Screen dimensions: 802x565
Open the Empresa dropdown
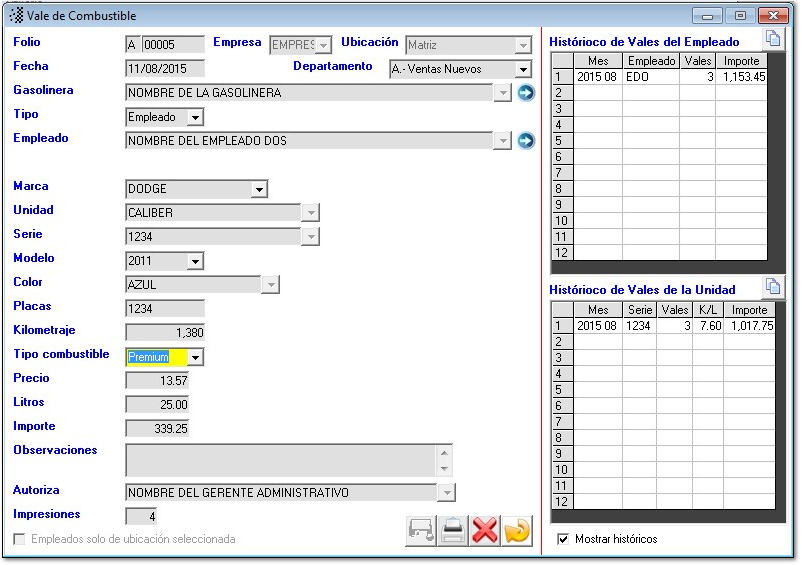[x=323, y=46]
